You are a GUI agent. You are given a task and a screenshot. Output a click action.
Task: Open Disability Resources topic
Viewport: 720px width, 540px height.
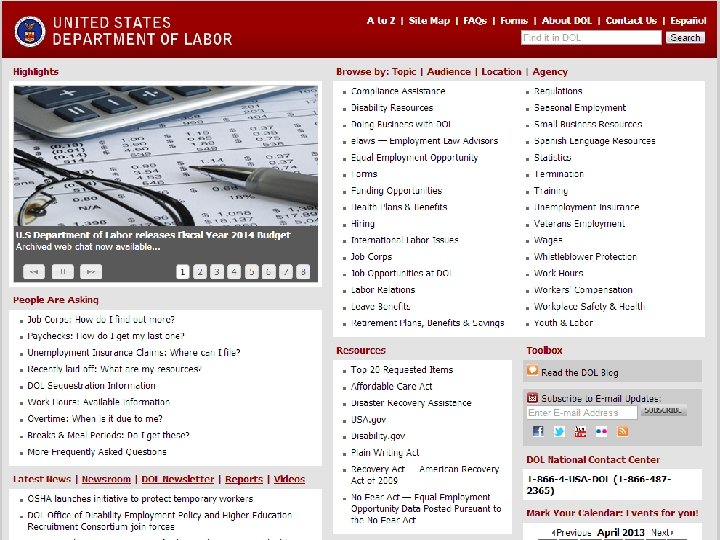click(x=392, y=107)
